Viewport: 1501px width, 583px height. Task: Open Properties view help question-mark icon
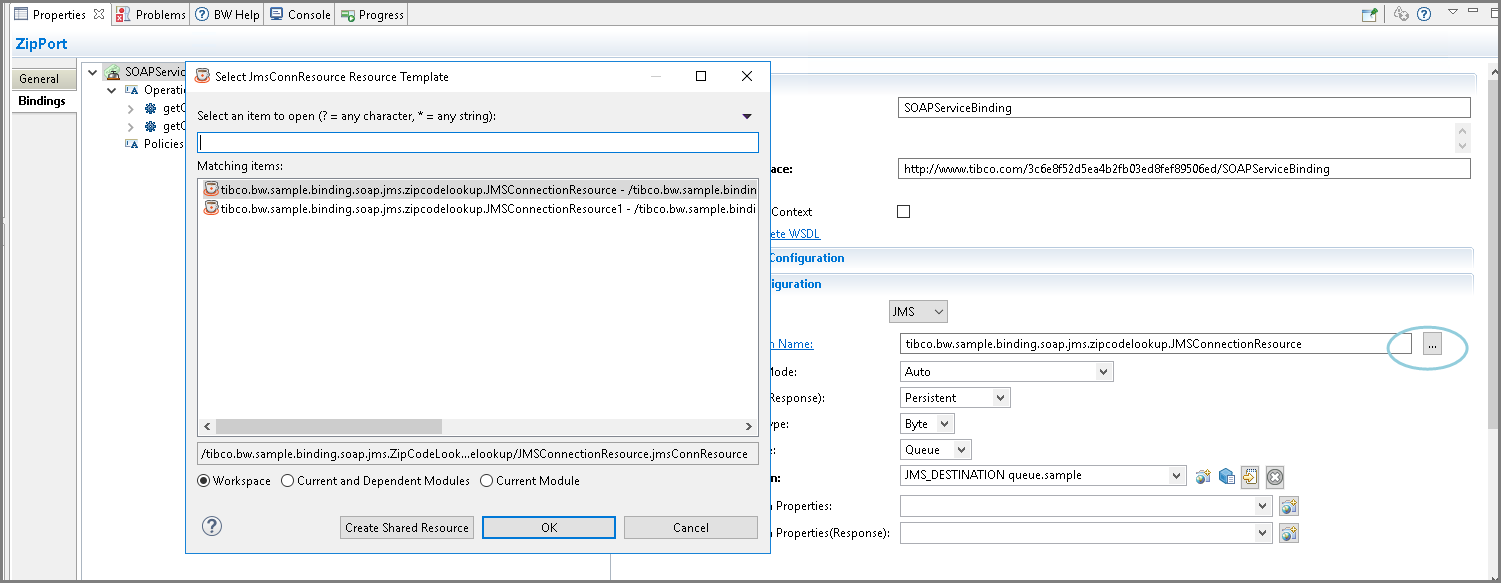[x=1424, y=14]
